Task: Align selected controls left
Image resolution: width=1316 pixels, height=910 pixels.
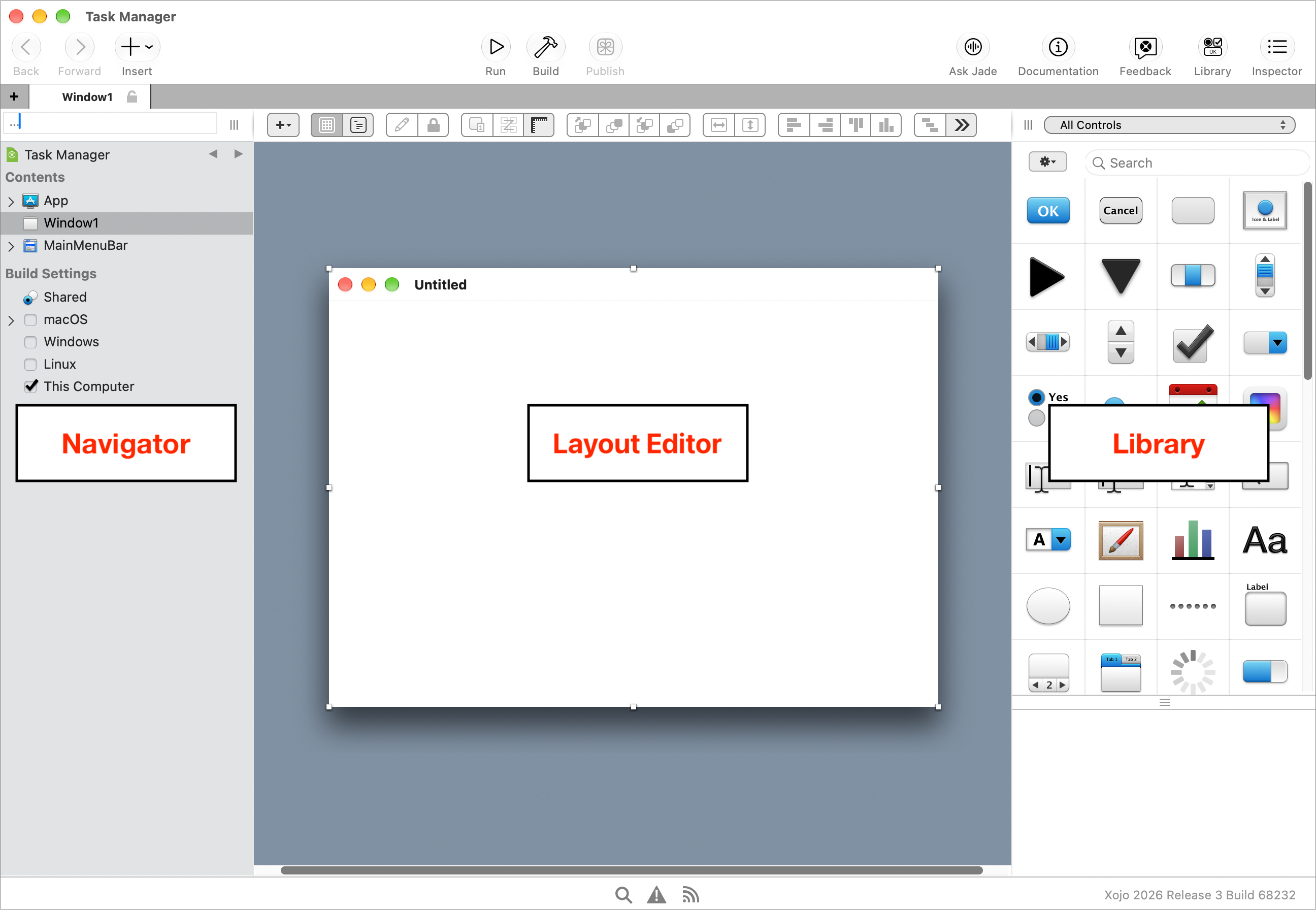Action: pyautogui.click(x=794, y=125)
